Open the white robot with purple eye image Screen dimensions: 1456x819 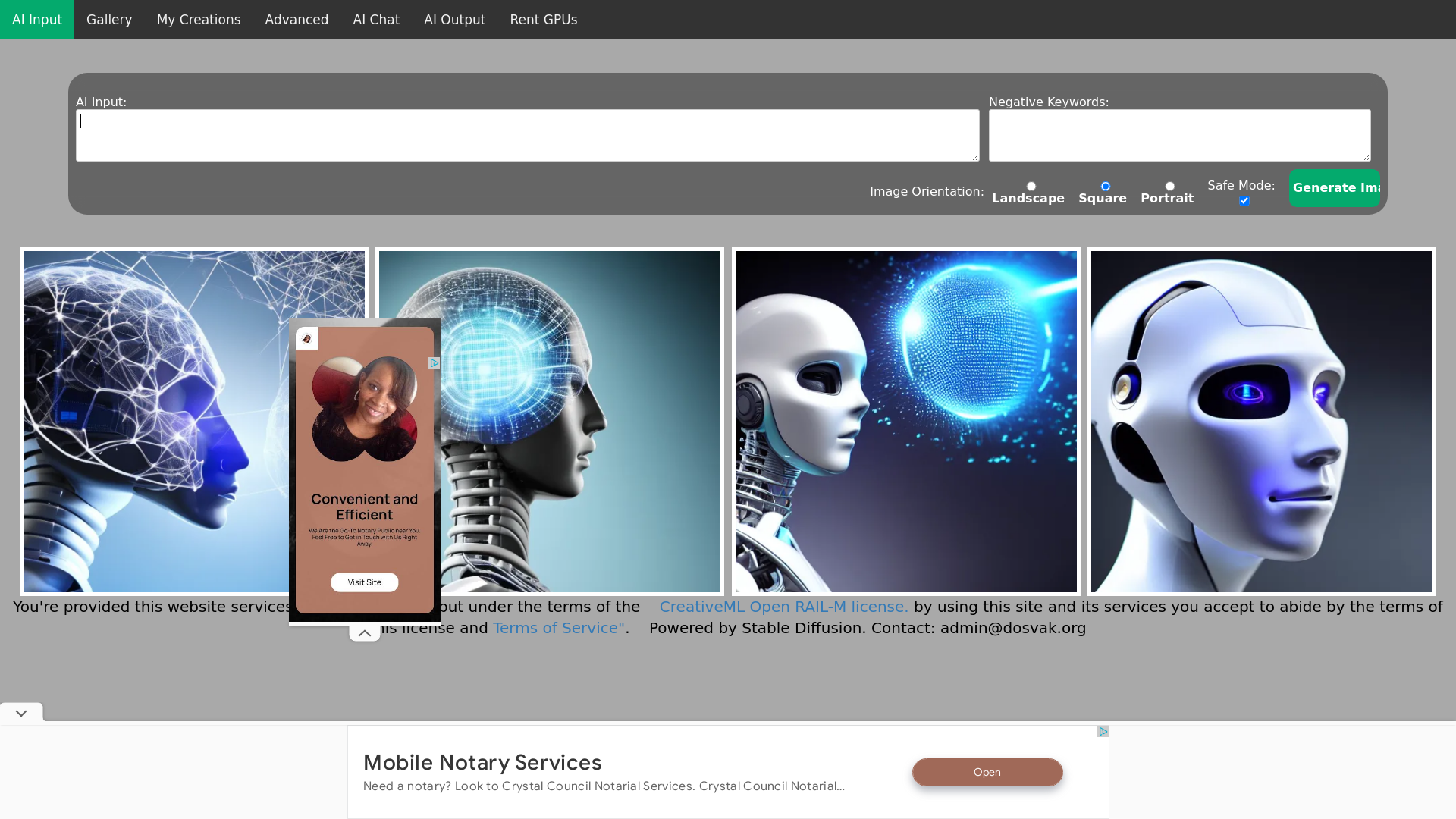pos(1262,422)
